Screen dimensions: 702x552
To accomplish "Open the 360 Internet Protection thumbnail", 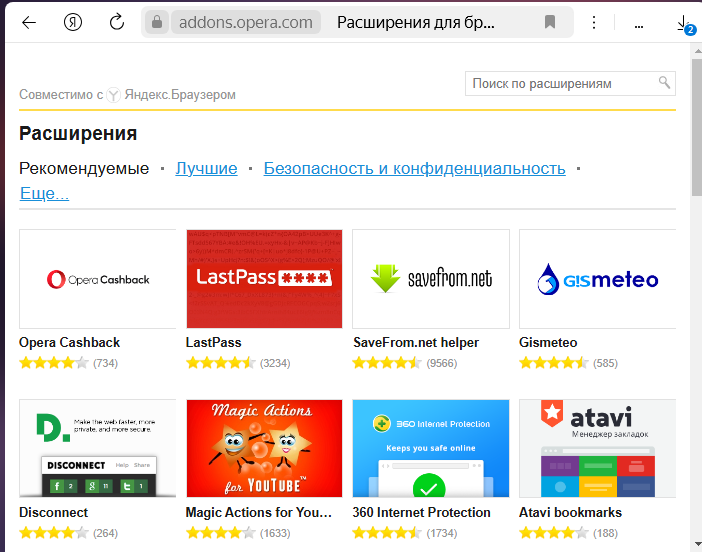I will pos(431,448).
